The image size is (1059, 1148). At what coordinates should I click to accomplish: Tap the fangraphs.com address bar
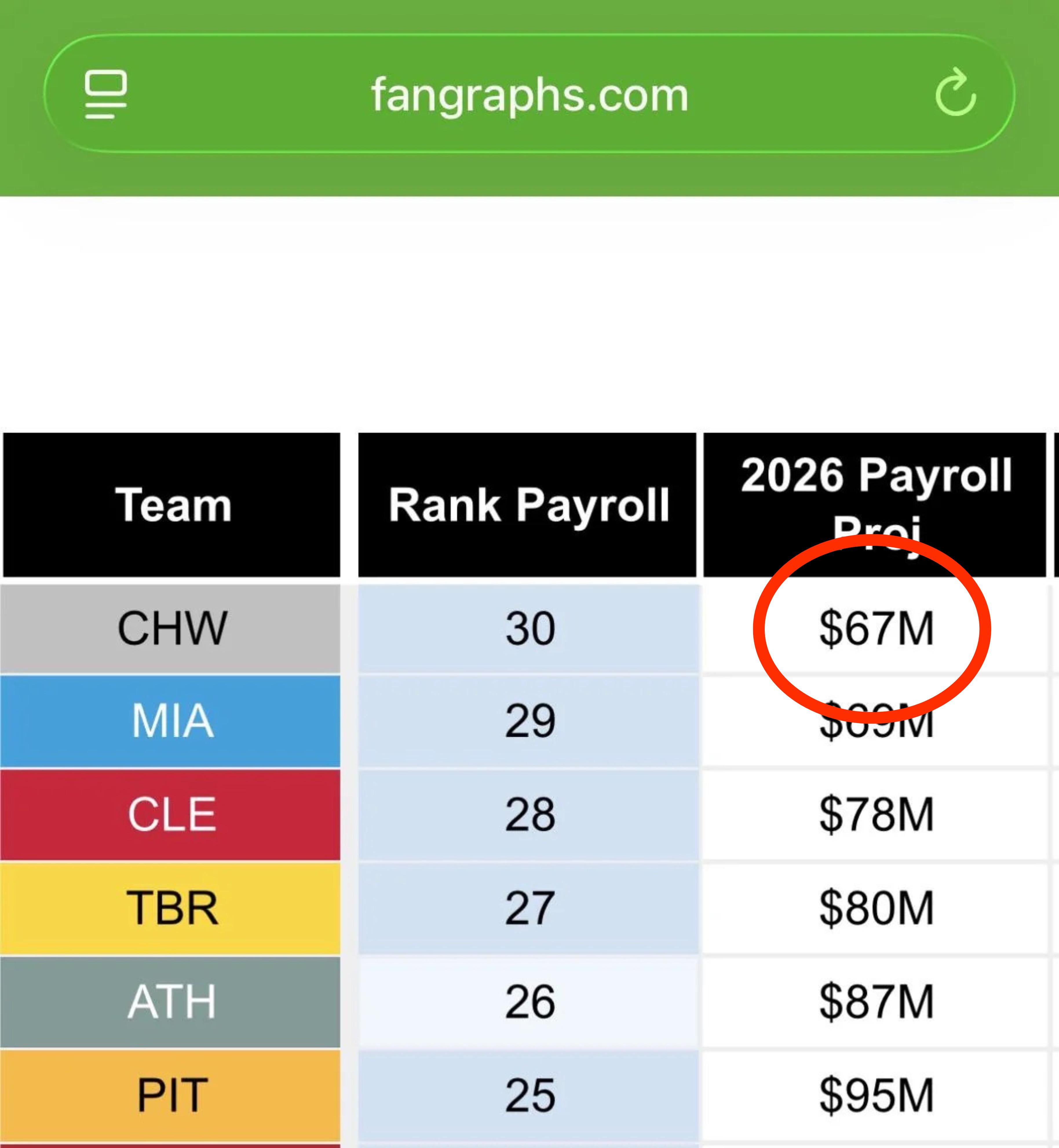pyautogui.click(x=529, y=94)
